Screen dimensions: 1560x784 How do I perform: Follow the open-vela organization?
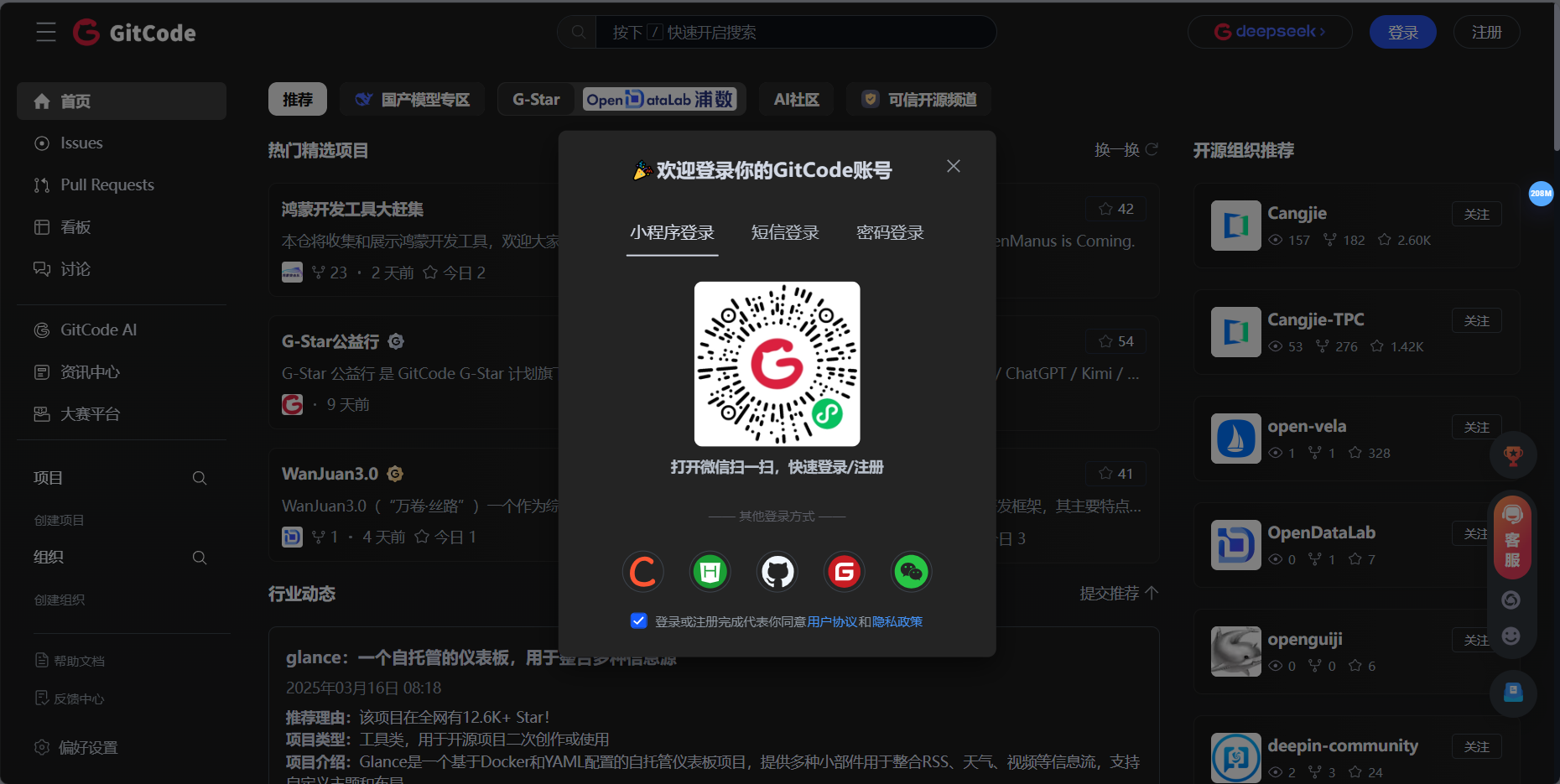[x=1477, y=428]
